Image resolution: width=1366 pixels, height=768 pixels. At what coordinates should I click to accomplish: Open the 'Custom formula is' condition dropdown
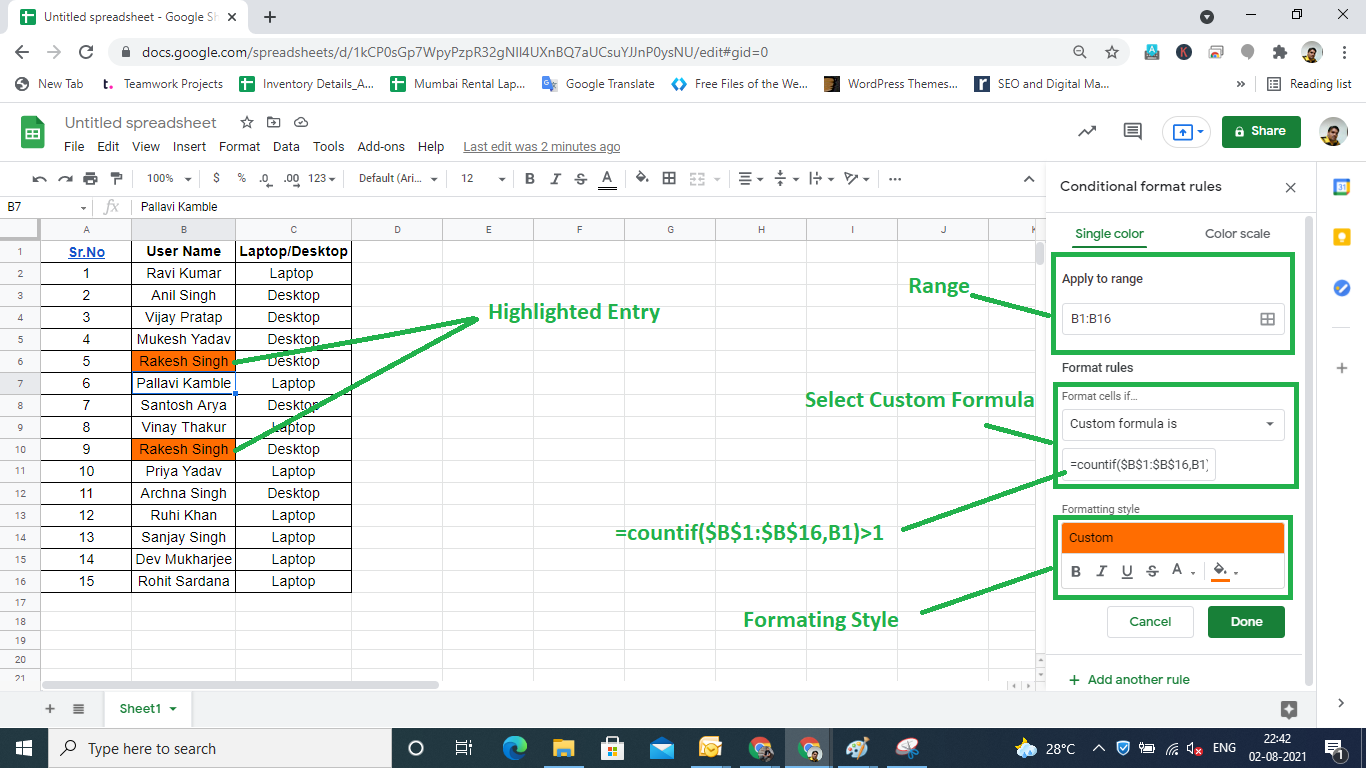pyautogui.click(x=1173, y=423)
